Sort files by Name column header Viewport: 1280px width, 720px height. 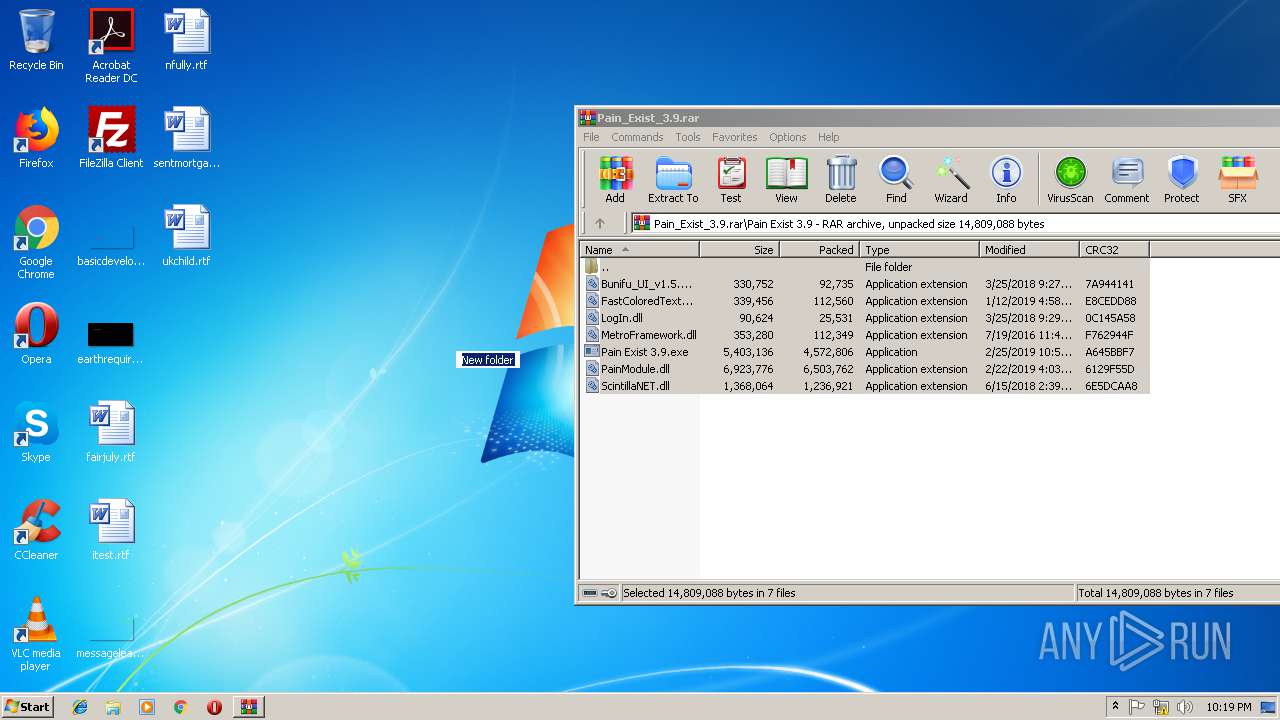639,250
